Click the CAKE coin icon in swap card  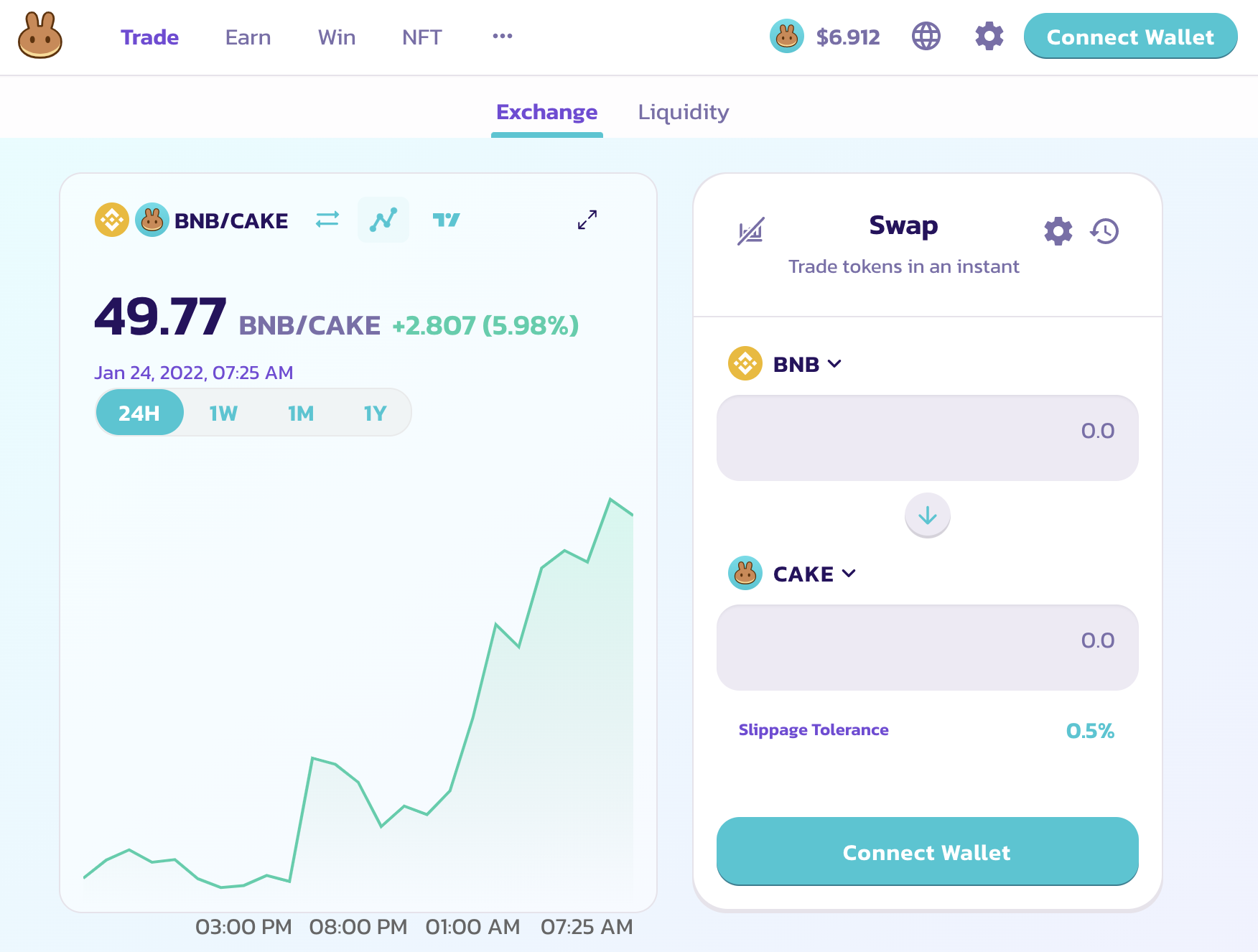(x=745, y=573)
